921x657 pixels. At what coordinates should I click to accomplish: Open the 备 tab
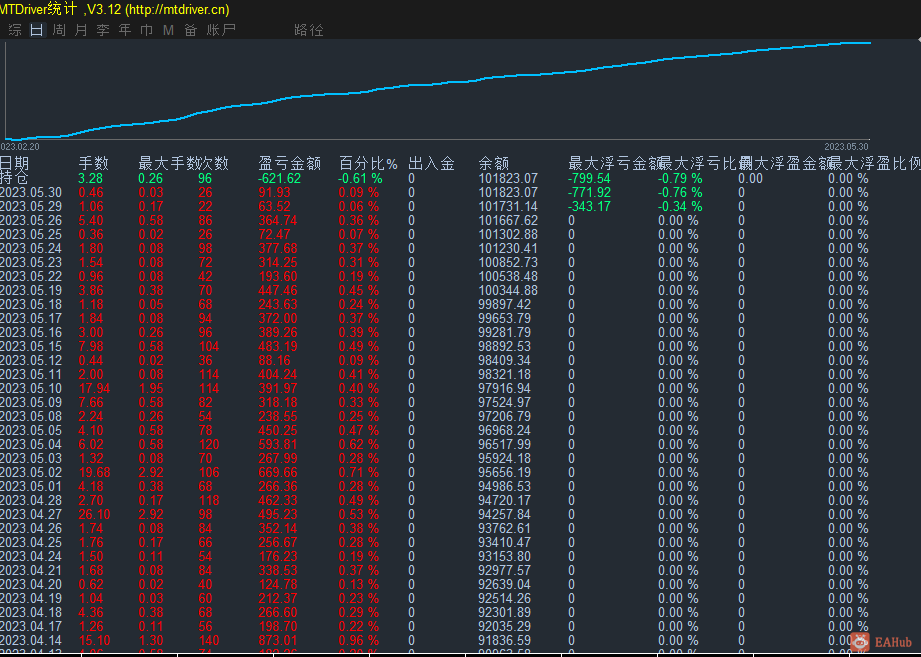point(190,30)
